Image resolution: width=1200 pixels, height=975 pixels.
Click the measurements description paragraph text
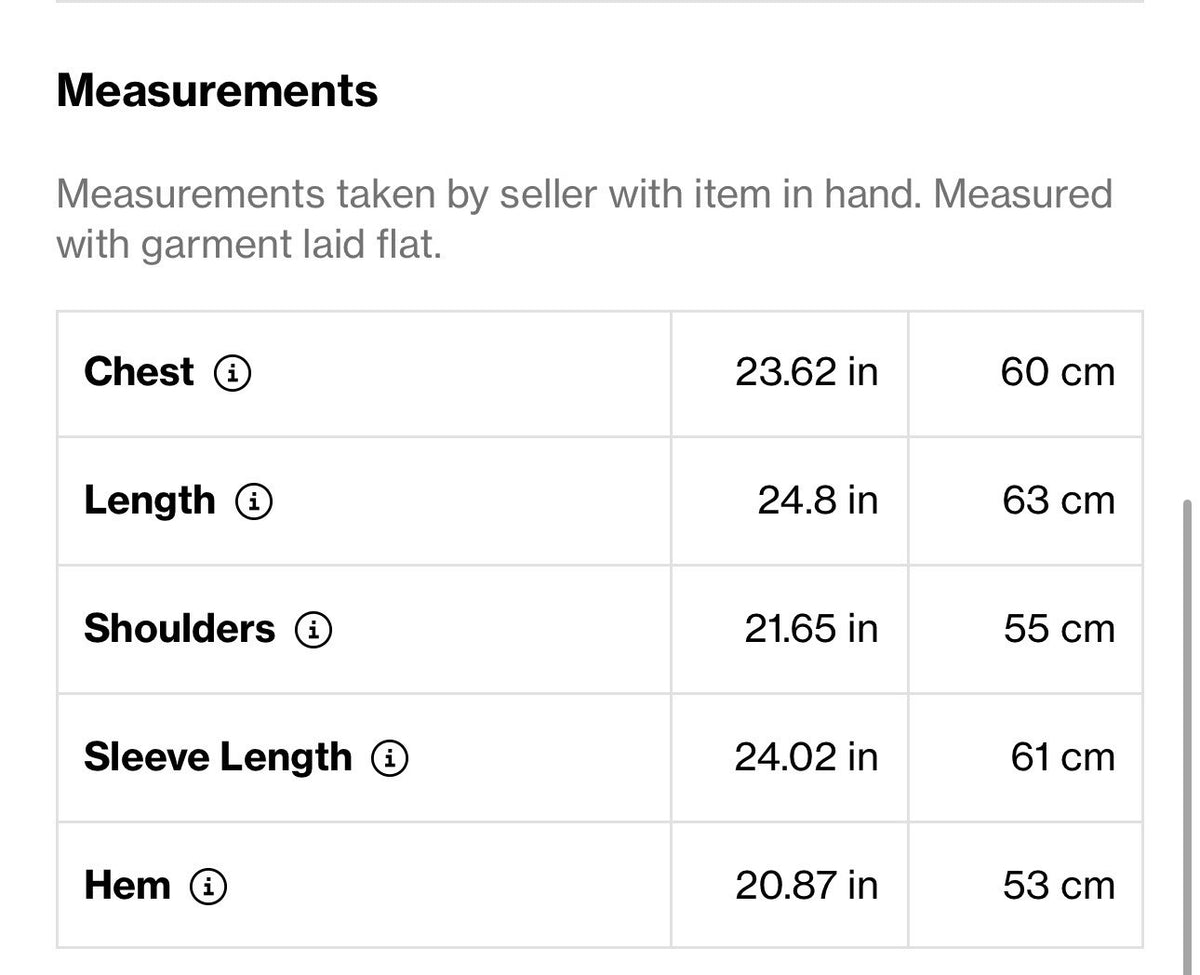point(585,218)
